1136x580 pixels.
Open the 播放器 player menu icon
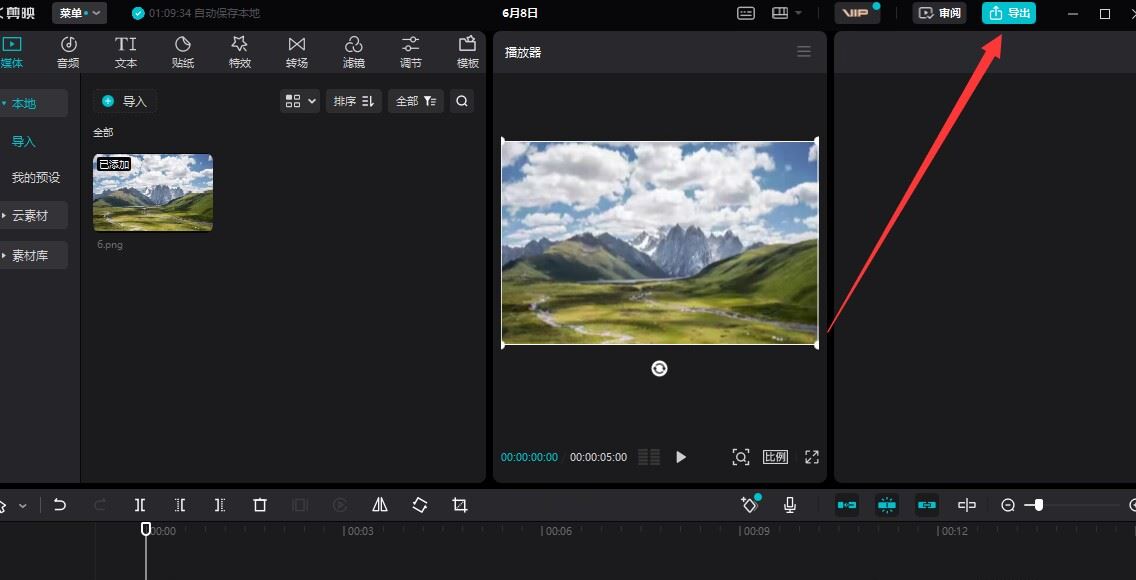coord(803,51)
